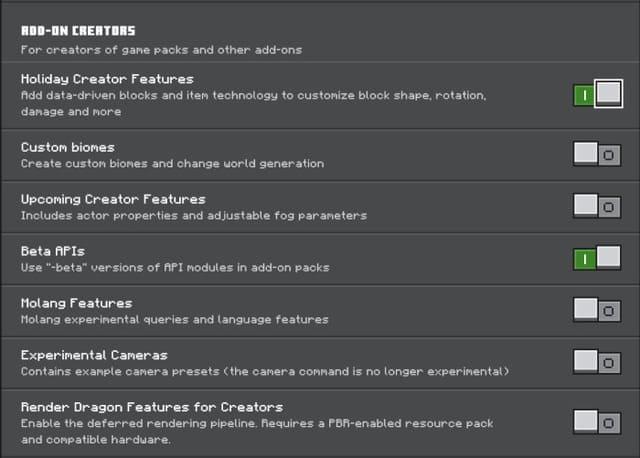This screenshot has width=640, height=458.
Task: Switch off the Beta APIs toggle
Action: tap(597, 259)
